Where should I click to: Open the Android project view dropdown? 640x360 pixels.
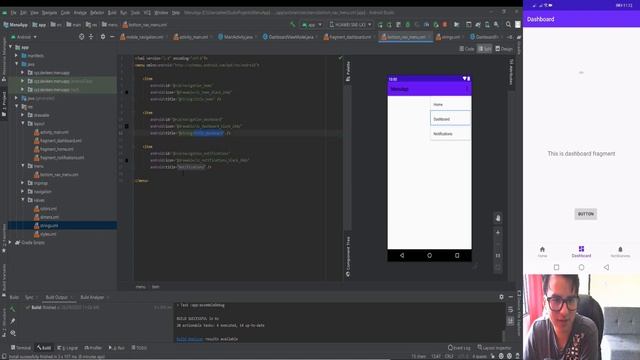24,37
